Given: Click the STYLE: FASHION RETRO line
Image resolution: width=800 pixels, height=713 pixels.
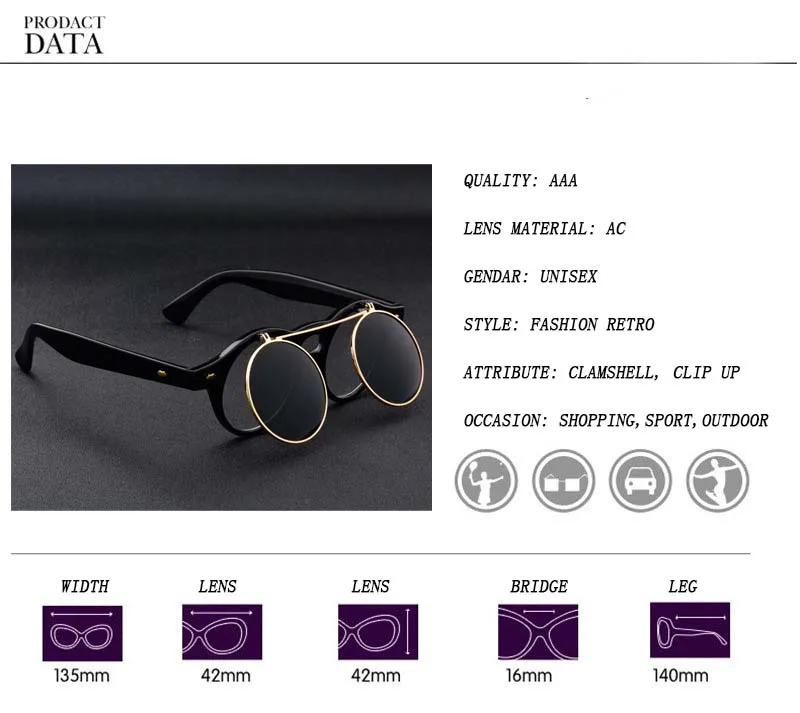Looking at the screenshot, I should click(x=559, y=325).
